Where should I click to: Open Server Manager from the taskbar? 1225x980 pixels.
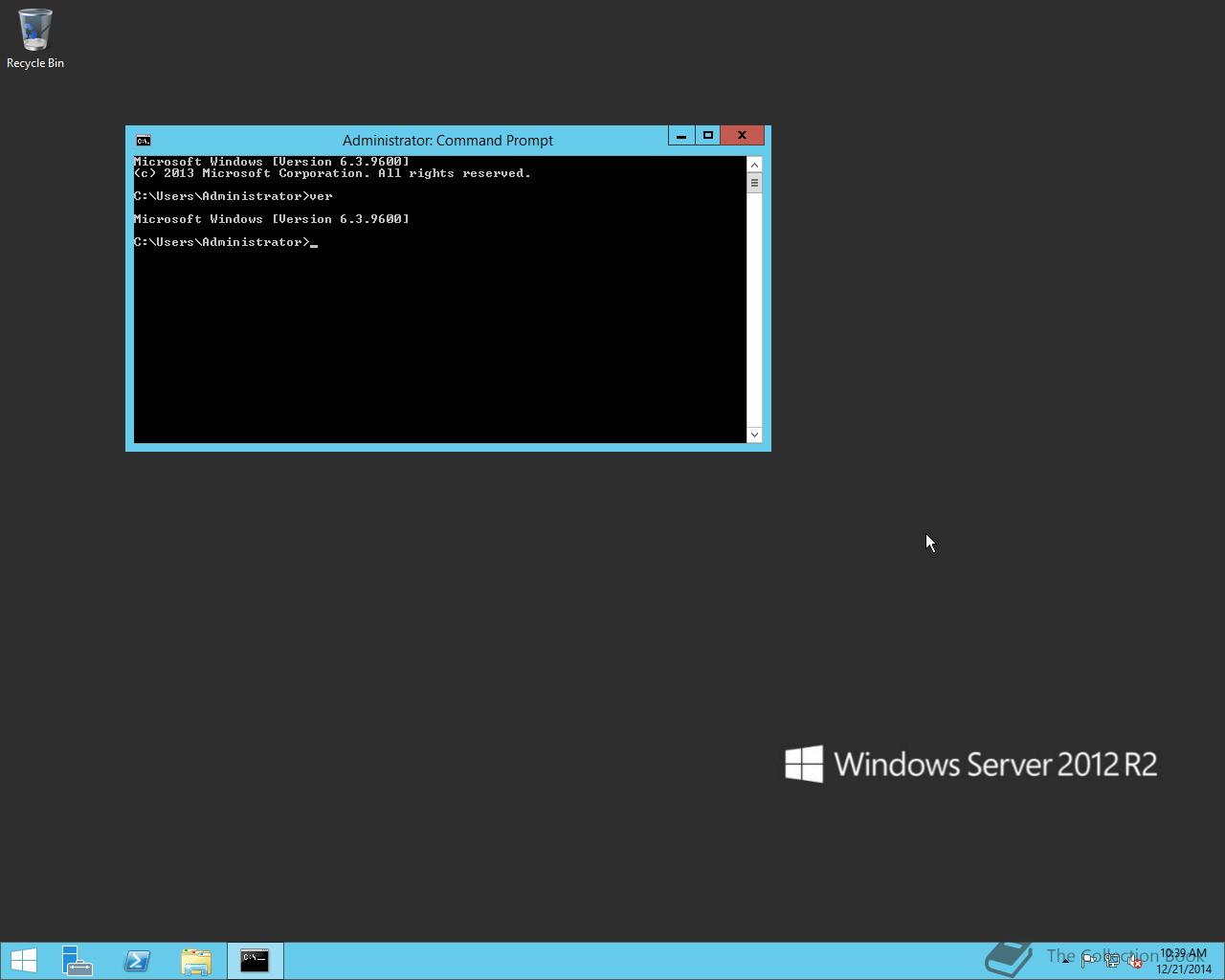pos(78,960)
